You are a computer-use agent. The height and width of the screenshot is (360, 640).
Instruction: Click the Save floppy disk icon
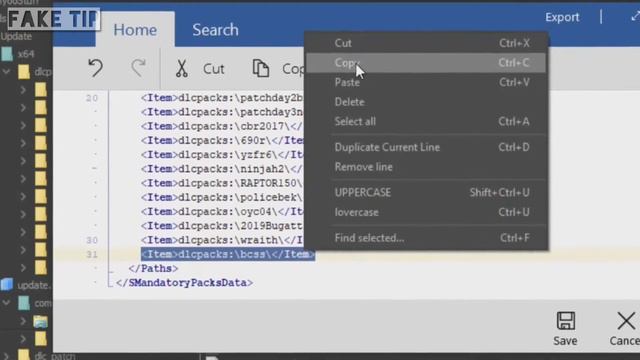tap(566, 321)
